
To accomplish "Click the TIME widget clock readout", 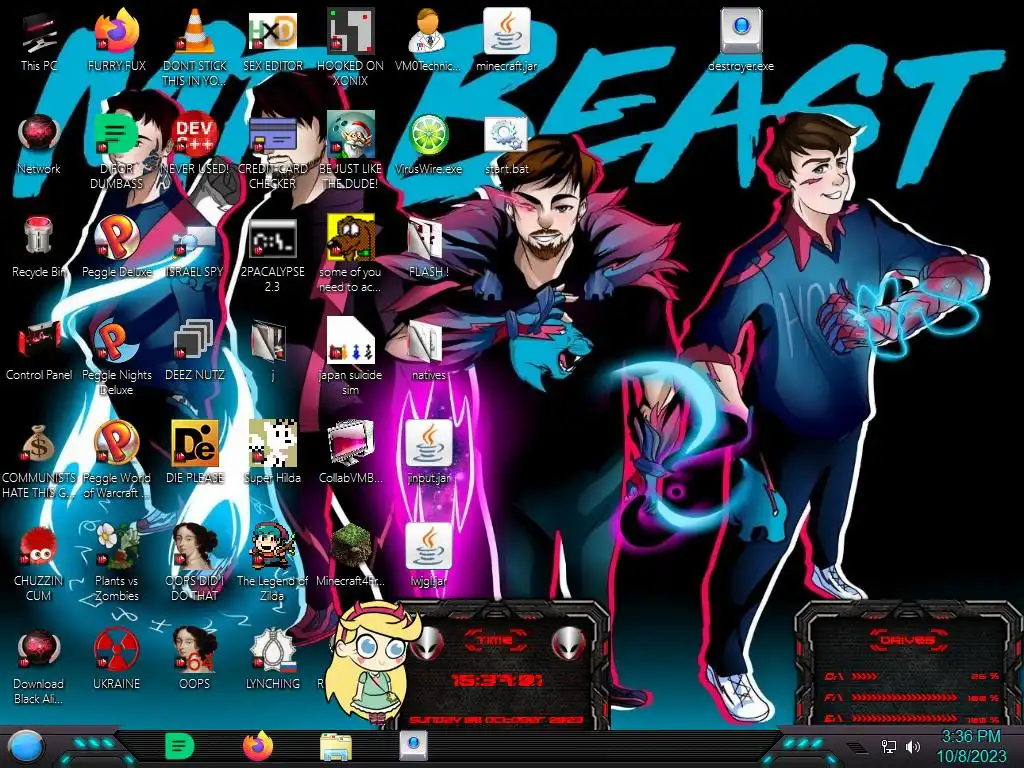I will [497, 680].
